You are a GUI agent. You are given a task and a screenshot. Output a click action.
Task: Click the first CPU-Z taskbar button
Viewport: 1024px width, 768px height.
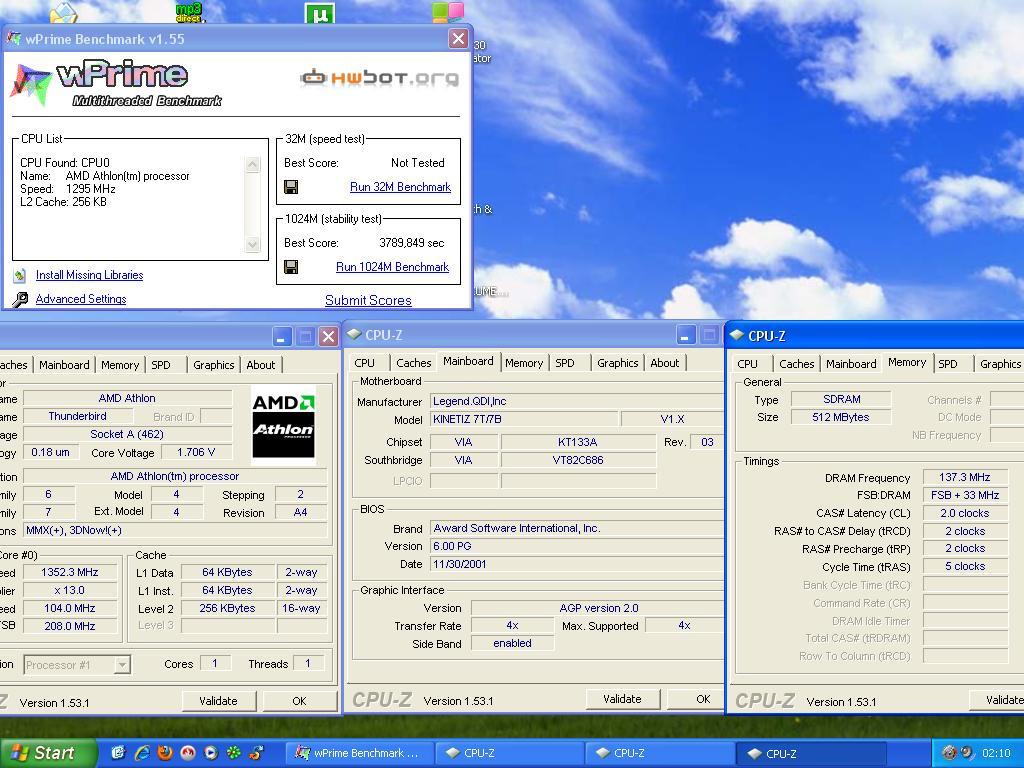[x=509, y=753]
